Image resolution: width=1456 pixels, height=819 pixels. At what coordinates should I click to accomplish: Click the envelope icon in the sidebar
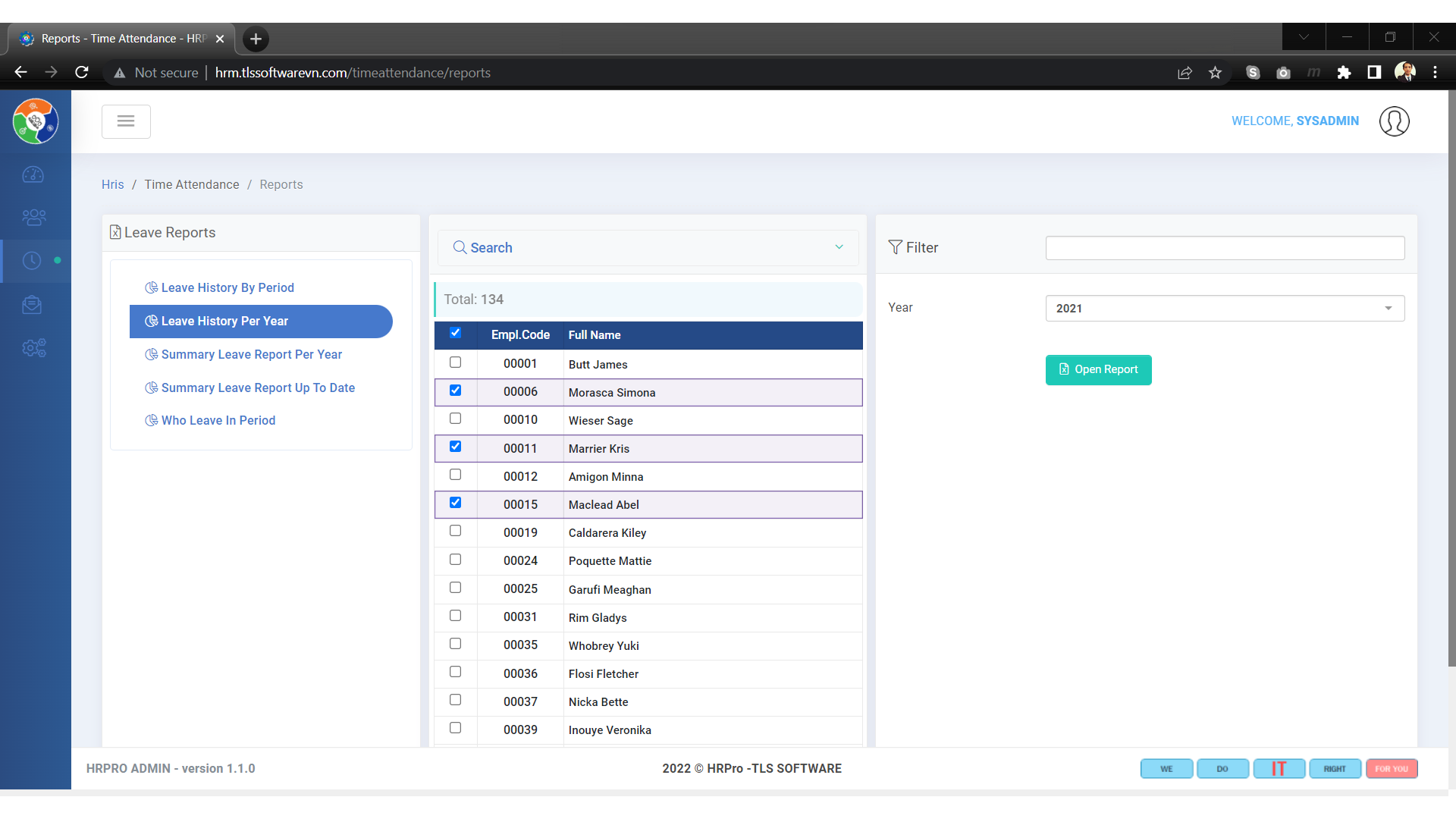34,305
